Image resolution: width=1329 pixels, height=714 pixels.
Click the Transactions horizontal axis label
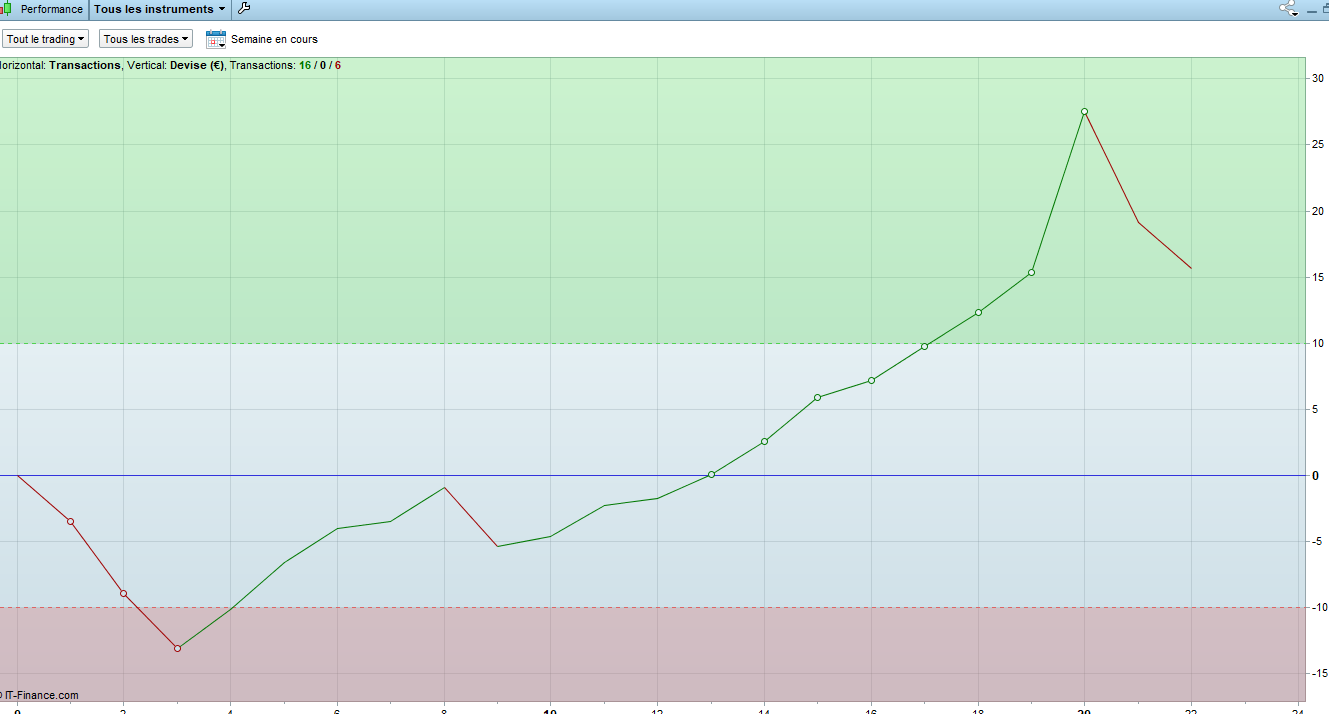84,65
